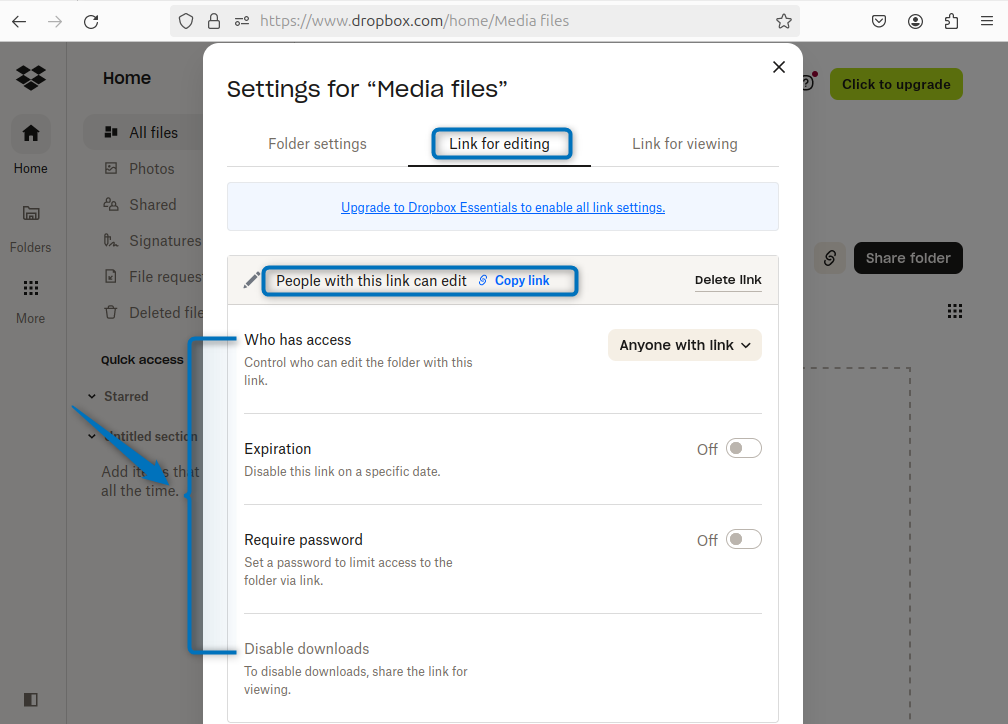Screen dimensions: 1008x724
Task: Open the Home icon in sidebar
Action: point(31,133)
